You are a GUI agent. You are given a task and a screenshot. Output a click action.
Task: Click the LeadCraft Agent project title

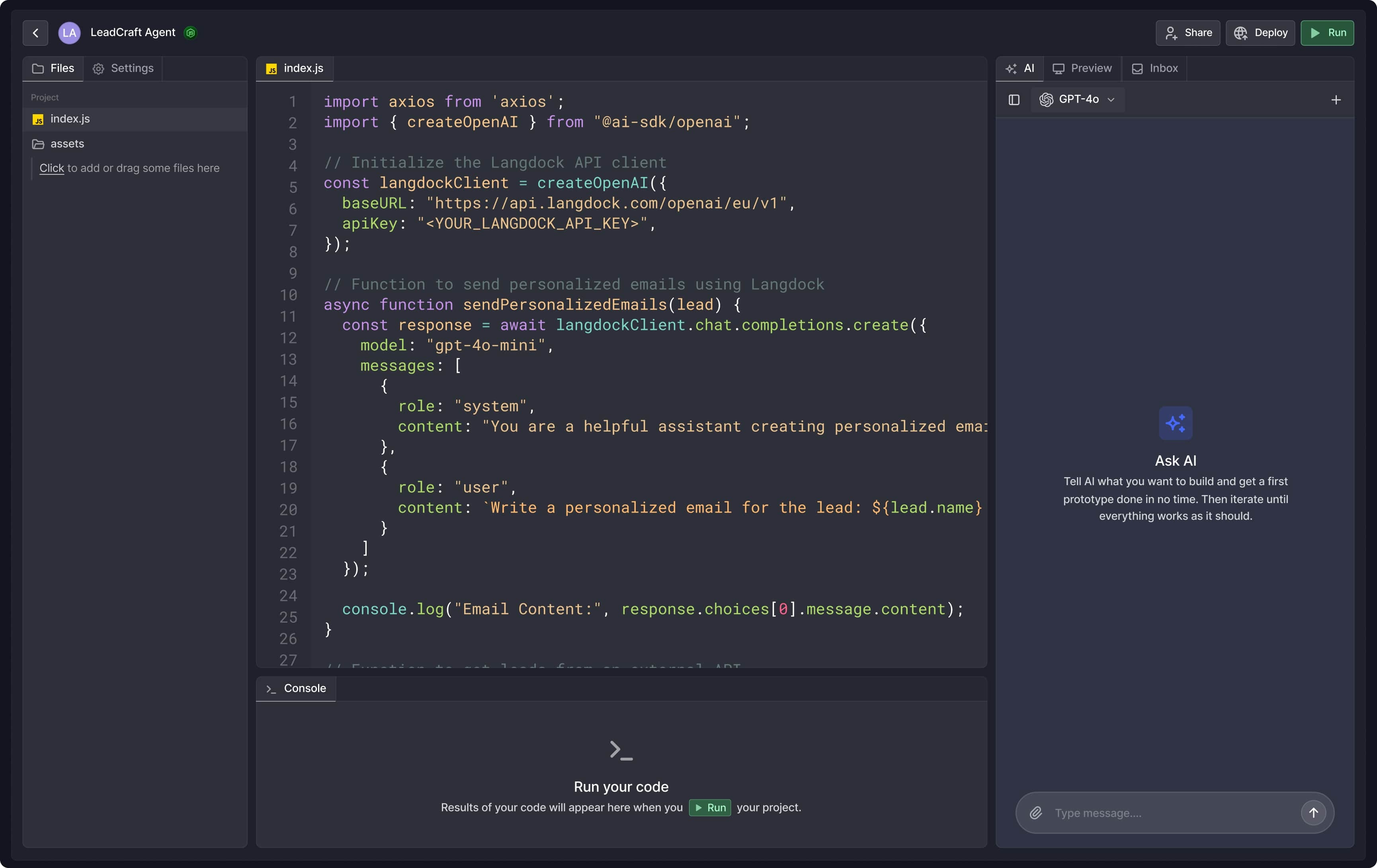[133, 33]
